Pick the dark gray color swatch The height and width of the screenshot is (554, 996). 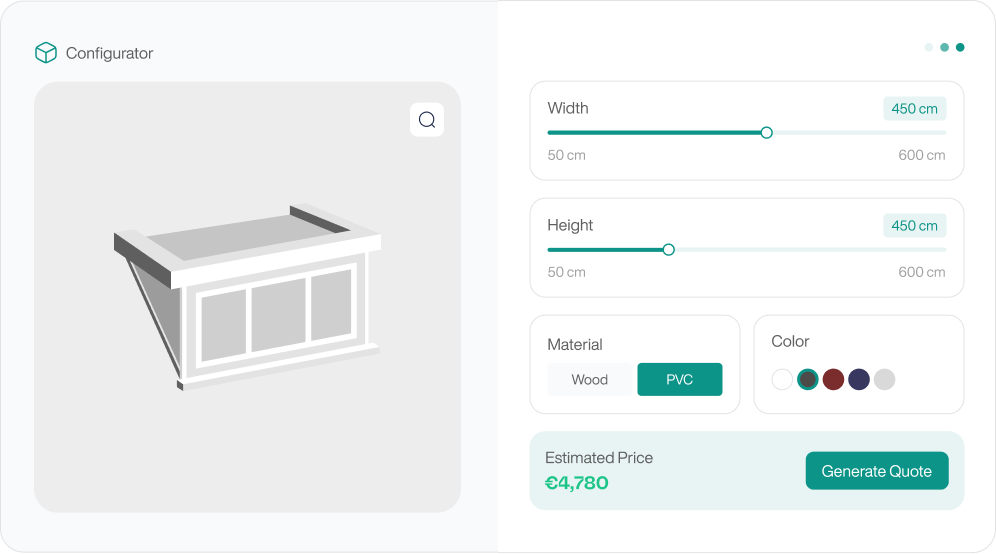[x=808, y=379]
